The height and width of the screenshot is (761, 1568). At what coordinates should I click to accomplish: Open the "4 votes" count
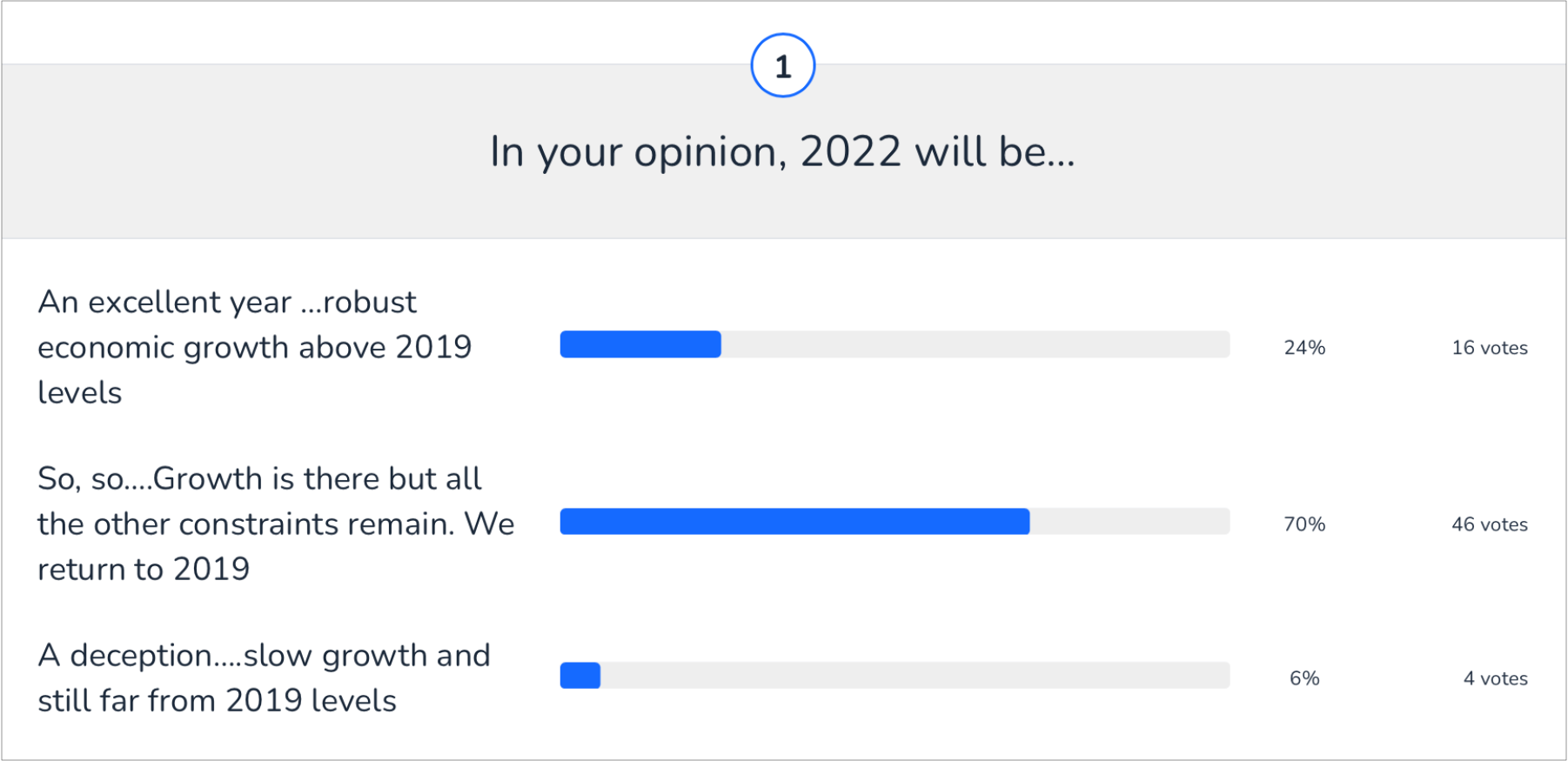click(x=1495, y=678)
